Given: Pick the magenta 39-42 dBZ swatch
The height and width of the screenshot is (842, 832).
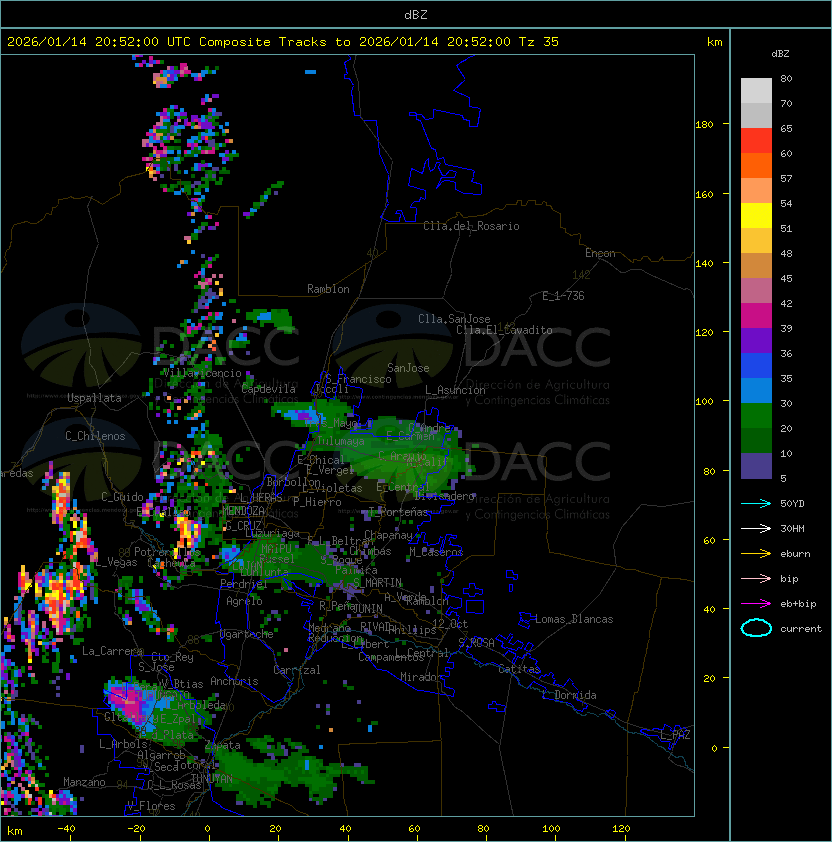Looking at the screenshot, I should [x=756, y=316].
